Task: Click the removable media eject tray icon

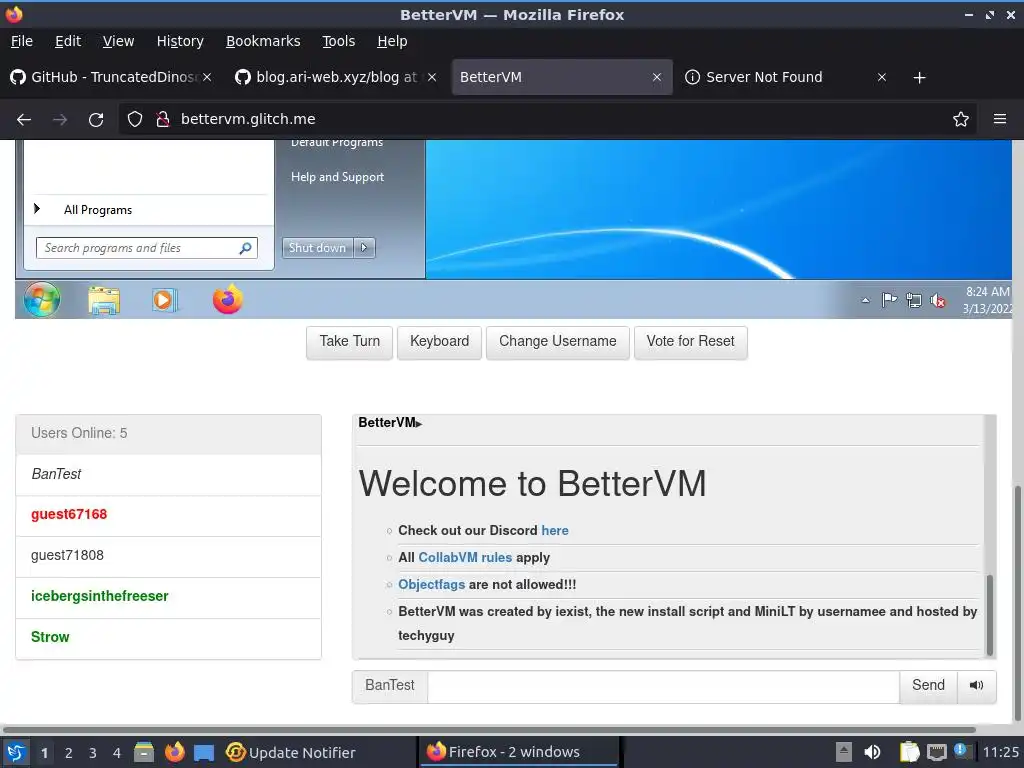Action: click(844, 752)
